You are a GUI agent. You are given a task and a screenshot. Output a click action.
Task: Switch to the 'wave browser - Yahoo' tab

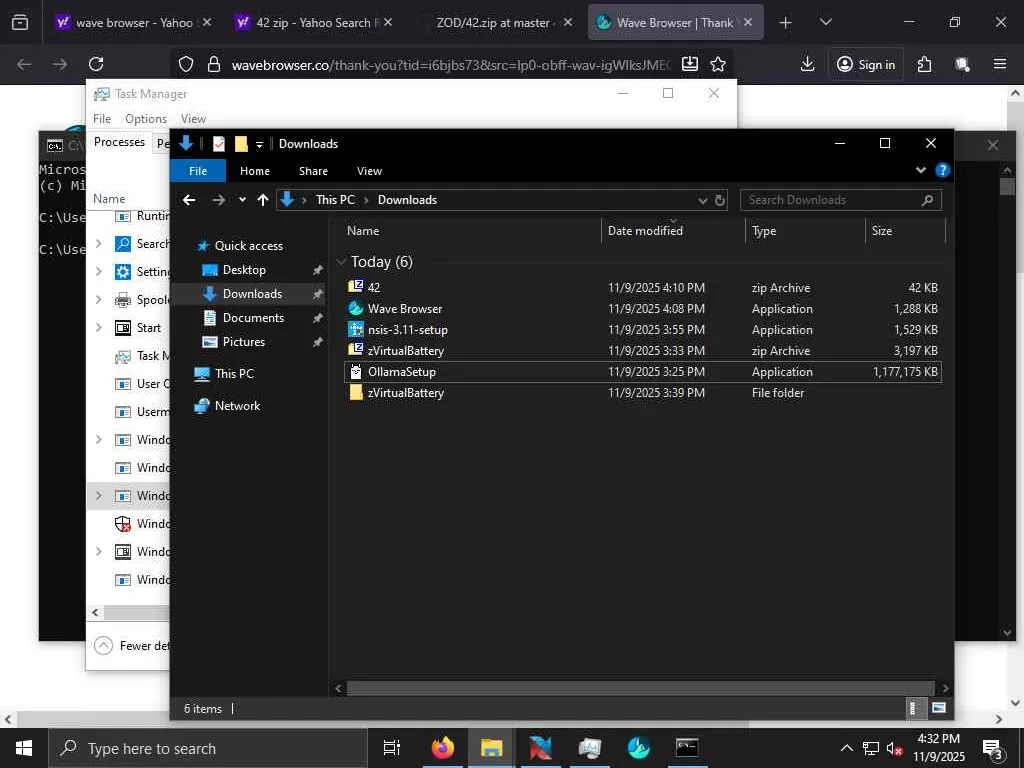click(135, 22)
